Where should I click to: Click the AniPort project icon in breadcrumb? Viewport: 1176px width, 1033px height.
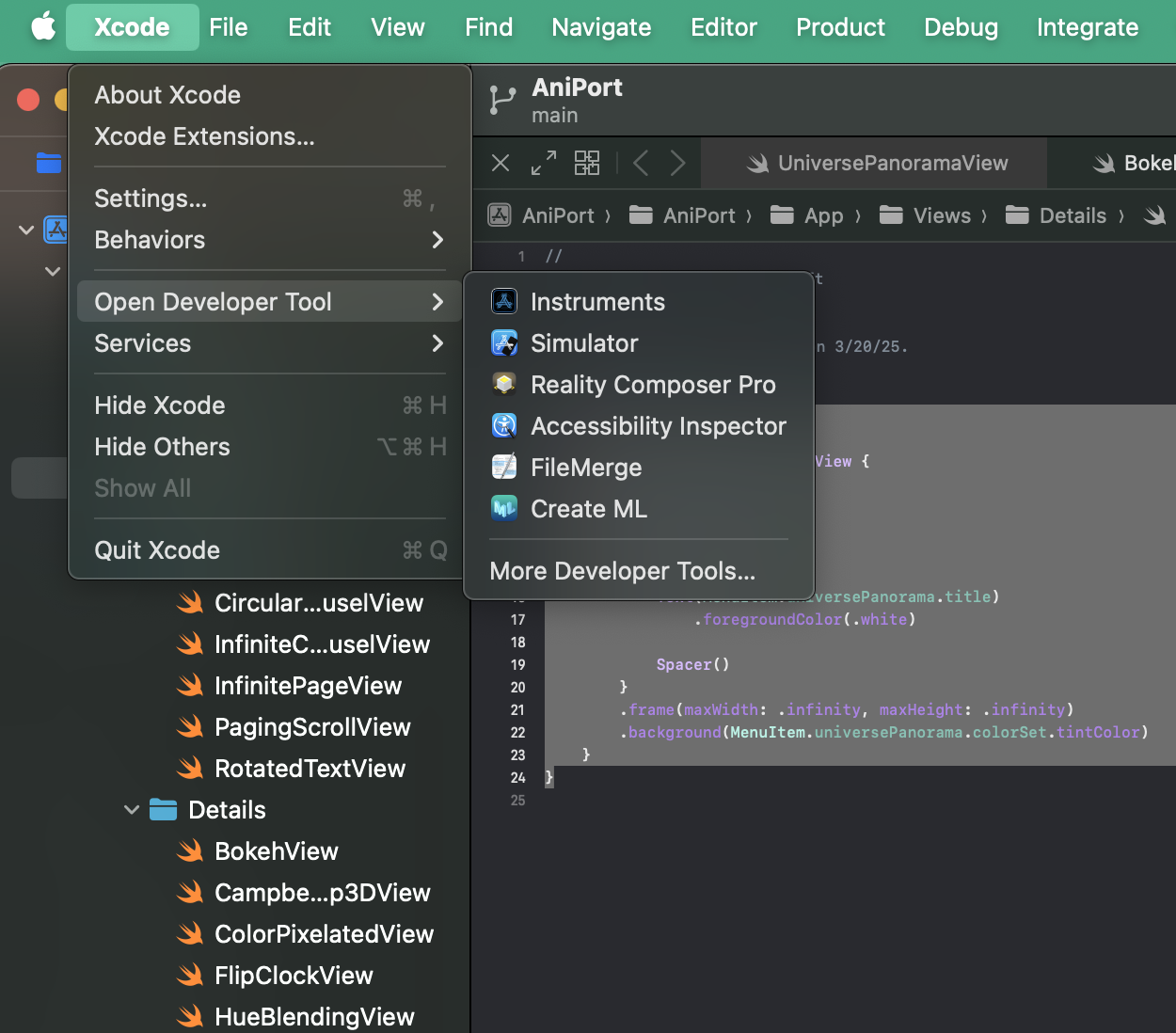pos(500,215)
